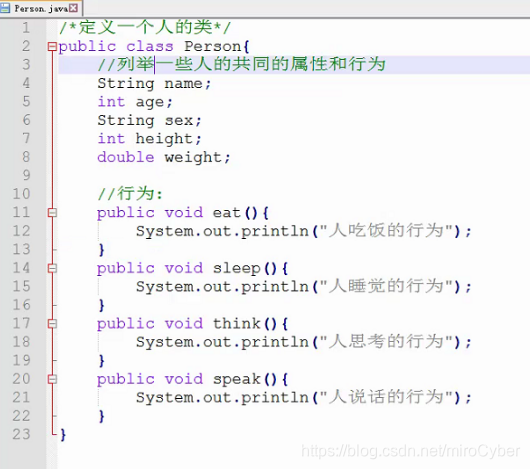Click 'int age;' declaration
530x469 pixels.
pos(135,102)
